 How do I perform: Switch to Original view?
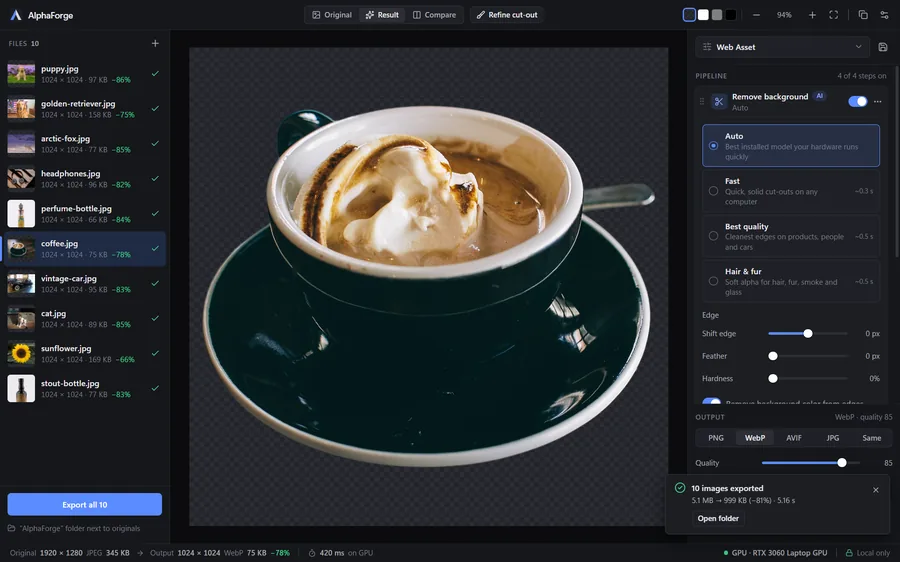click(332, 15)
